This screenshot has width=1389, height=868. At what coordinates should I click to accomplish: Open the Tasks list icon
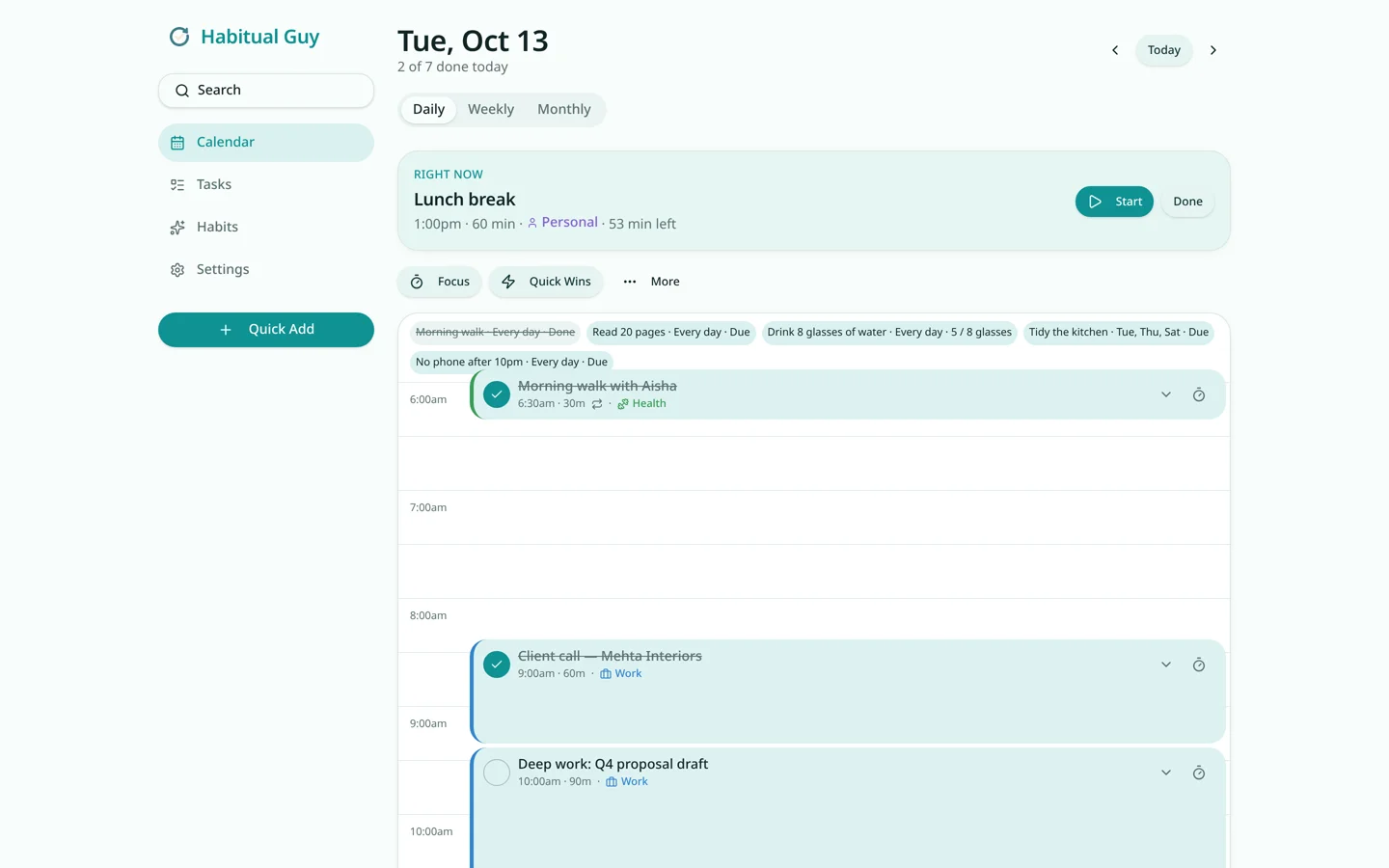(x=177, y=185)
